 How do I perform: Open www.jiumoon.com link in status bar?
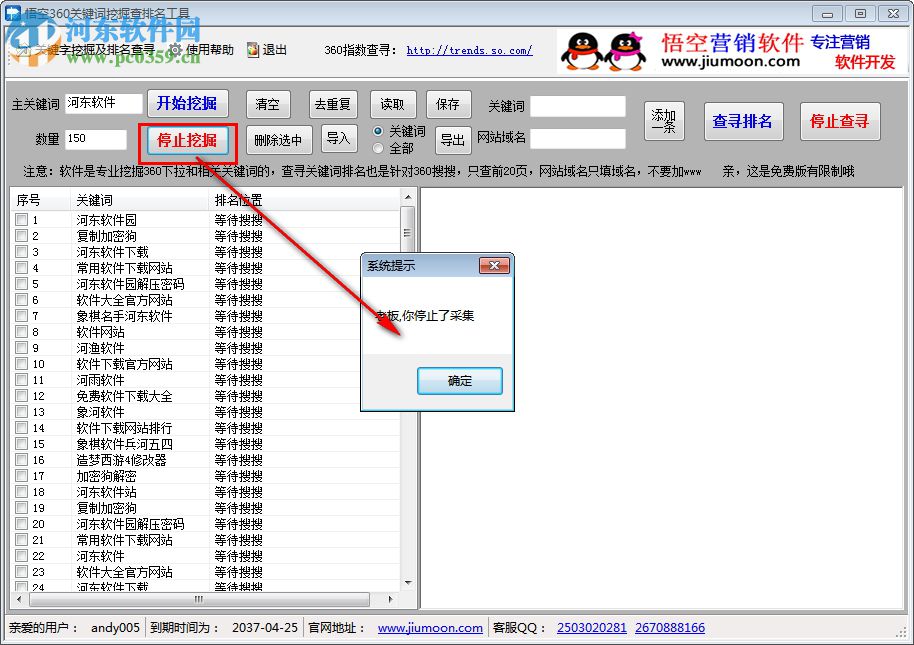tap(430, 628)
